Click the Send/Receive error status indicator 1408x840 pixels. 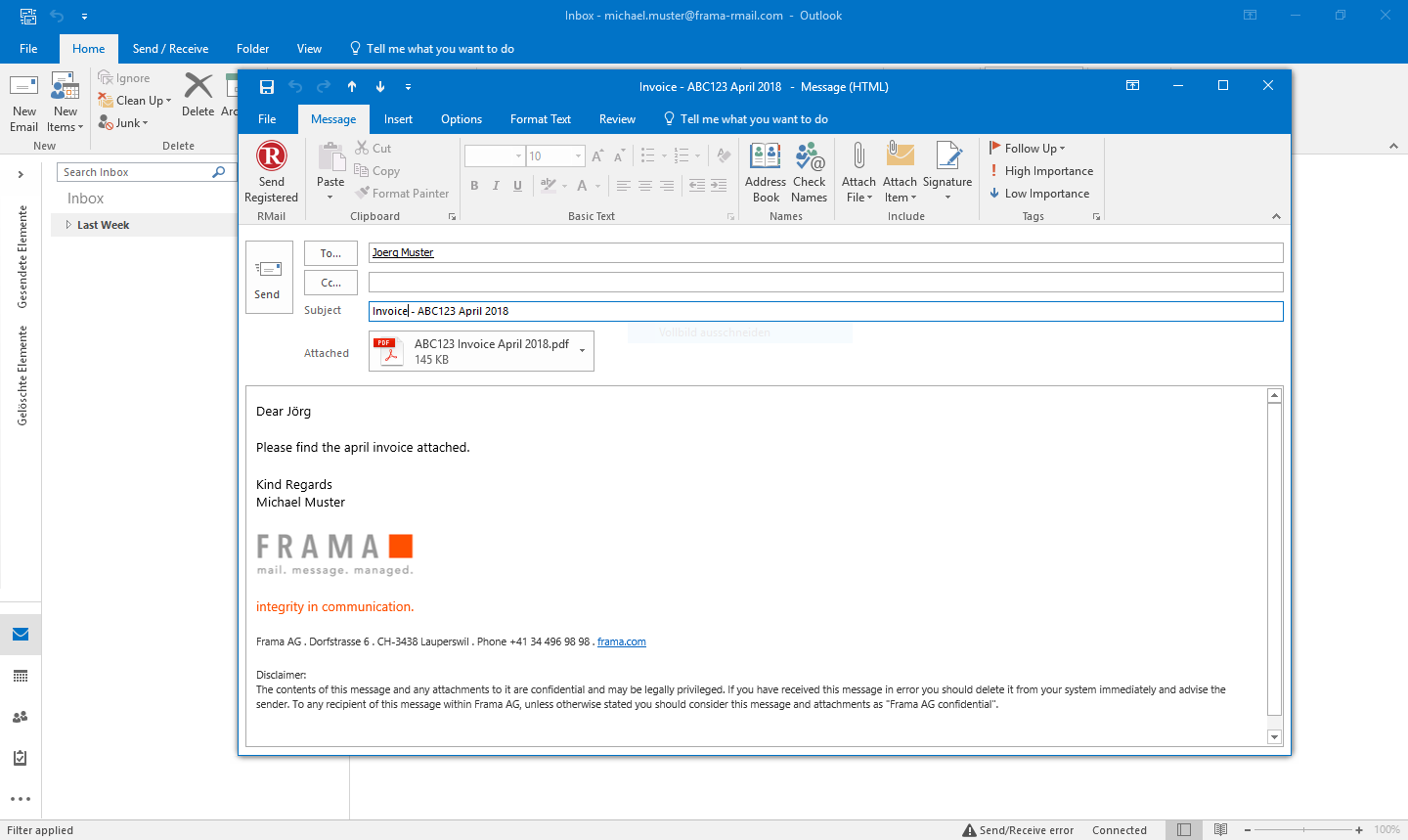point(1018,830)
